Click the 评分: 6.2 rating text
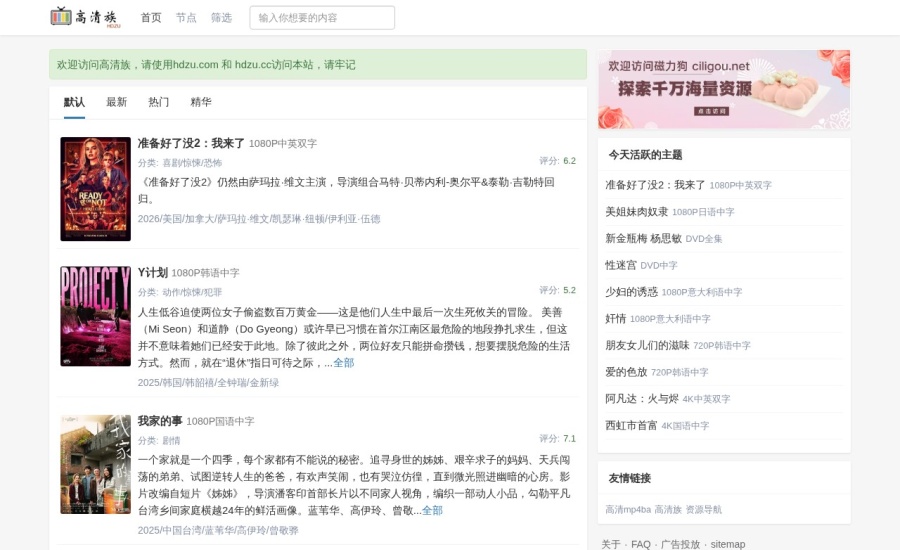 pos(557,161)
